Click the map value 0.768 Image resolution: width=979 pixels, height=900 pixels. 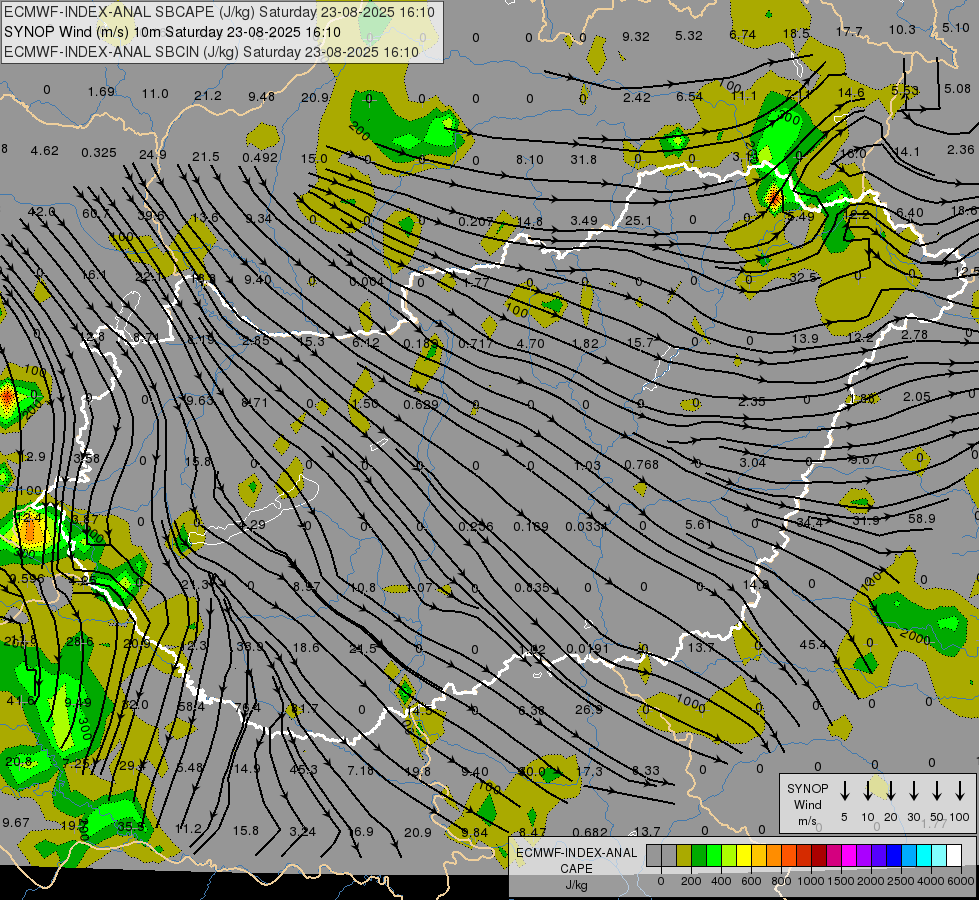pos(641,465)
